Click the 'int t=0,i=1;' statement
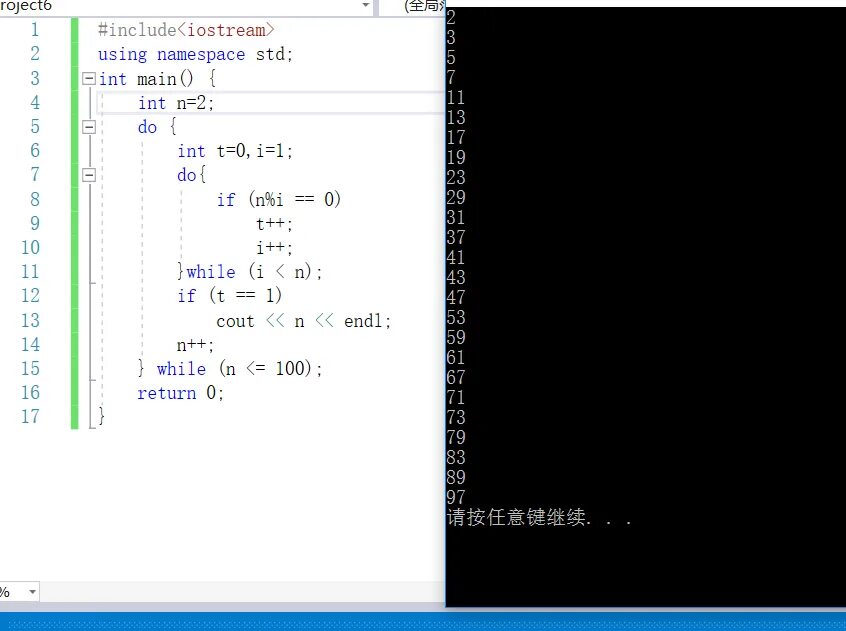Image resolution: width=846 pixels, height=631 pixels. click(x=235, y=151)
